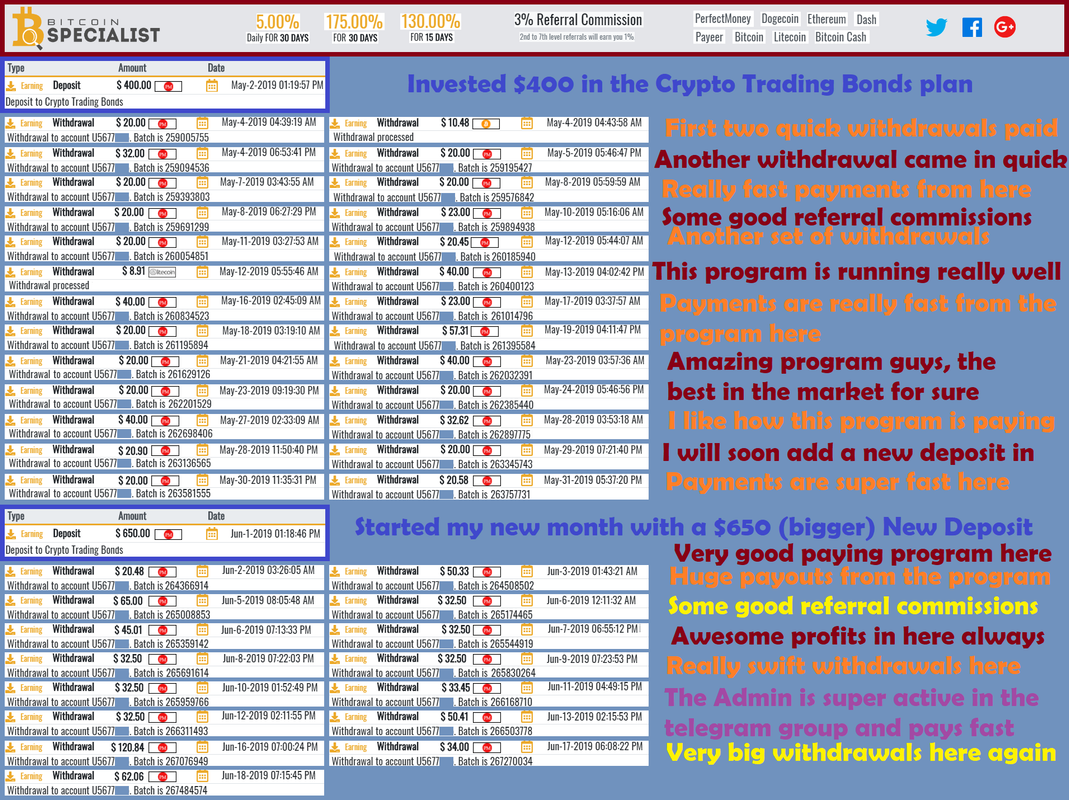This screenshot has width=1069, height=800.
Task: Click the earning download icon on $400.00 deposit row
Action: coord(11,86)
